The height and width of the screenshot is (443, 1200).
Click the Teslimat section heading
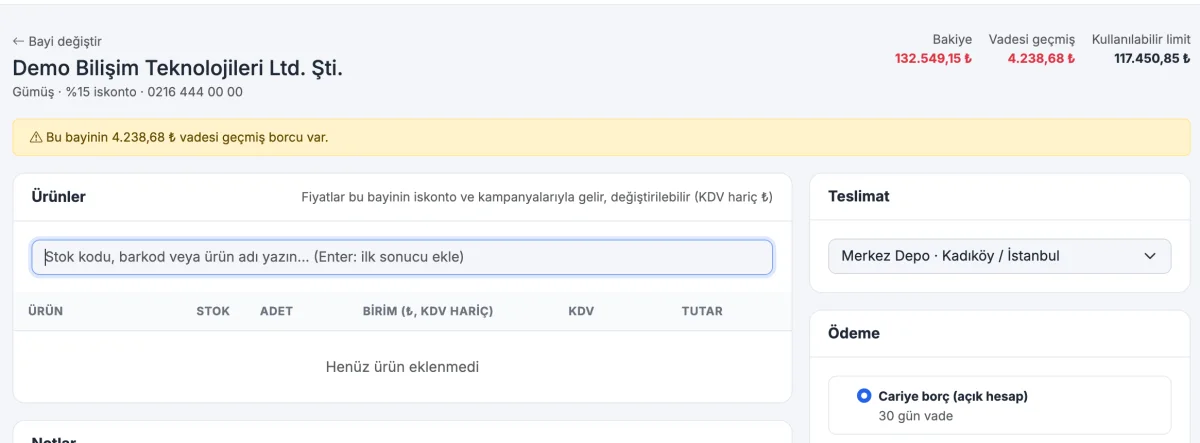859,197
